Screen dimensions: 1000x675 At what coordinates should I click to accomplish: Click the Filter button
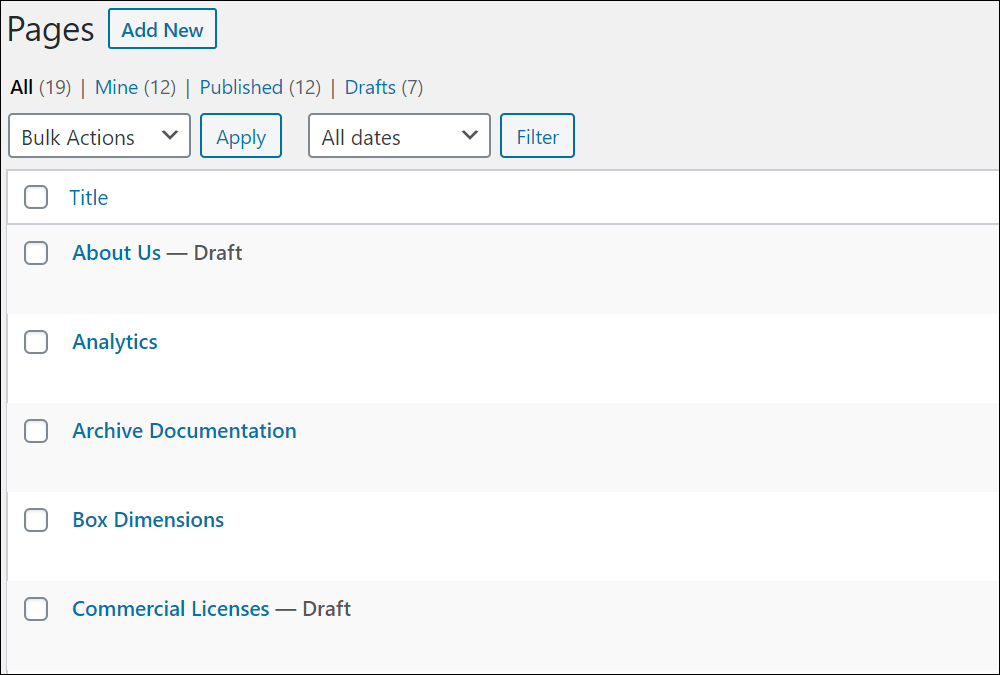pyautogui.click(x=537, y=136)
